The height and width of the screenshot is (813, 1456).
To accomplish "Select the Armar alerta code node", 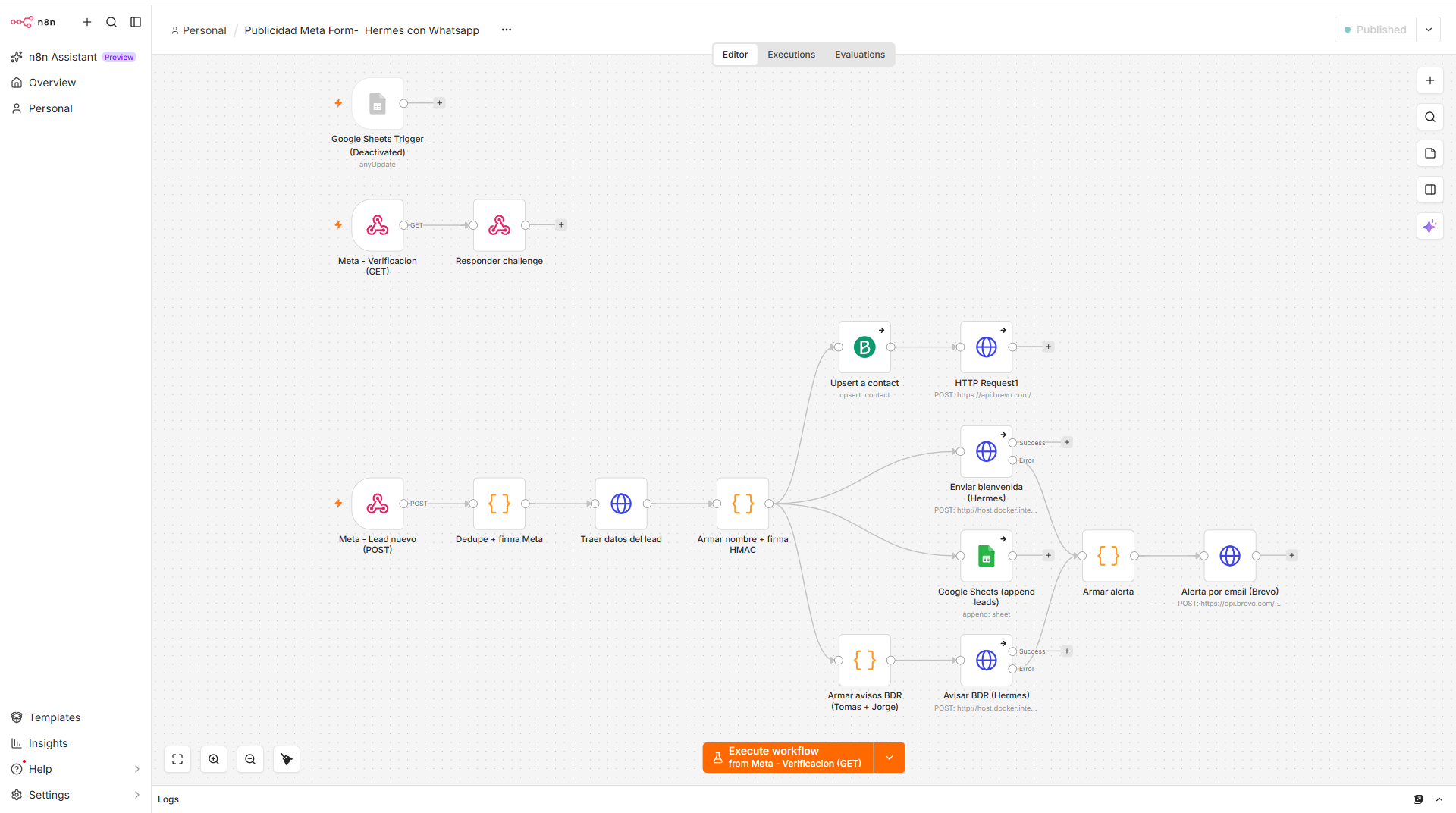I will coord(1108,556).
